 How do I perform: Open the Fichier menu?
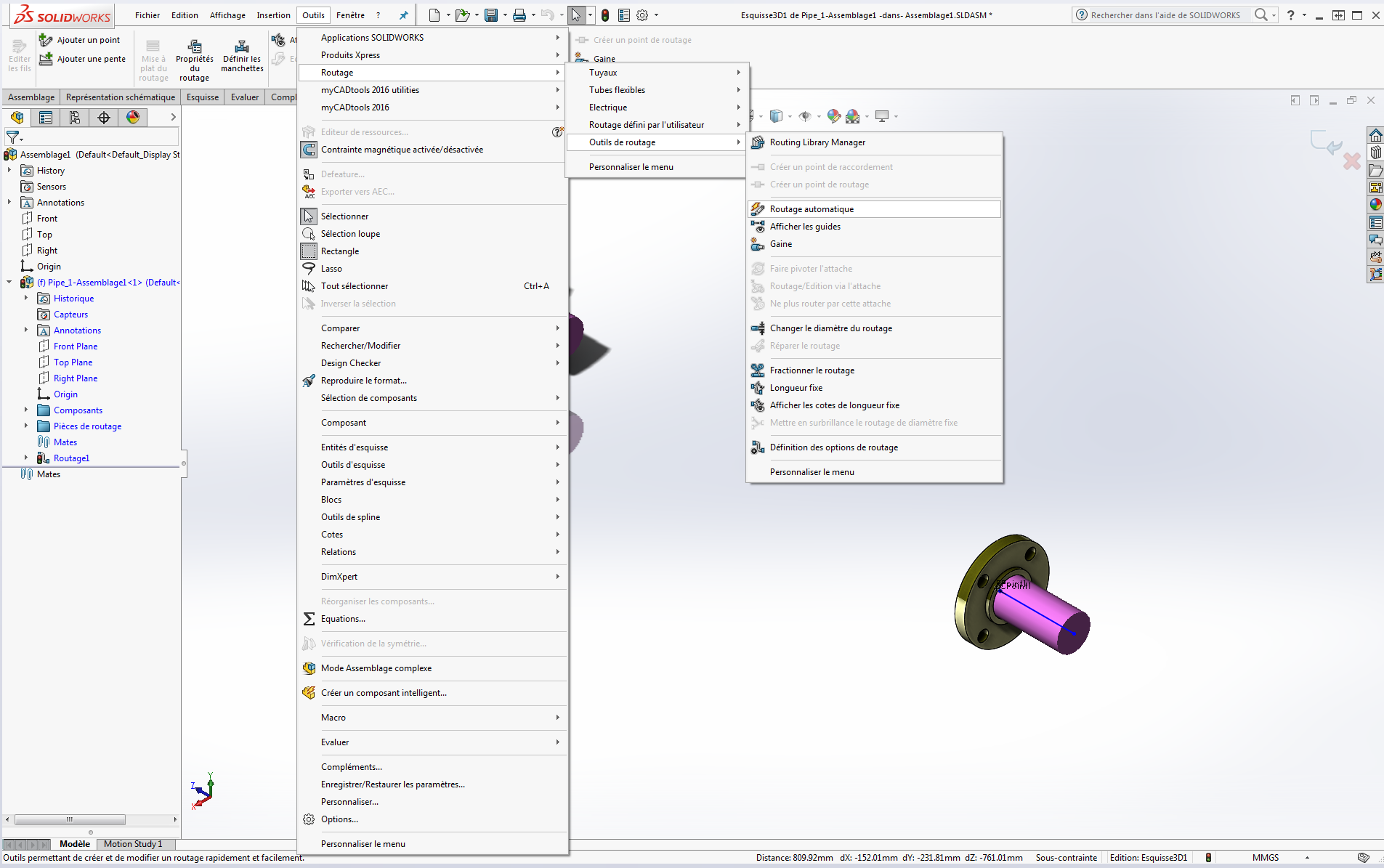pos(147,15)
